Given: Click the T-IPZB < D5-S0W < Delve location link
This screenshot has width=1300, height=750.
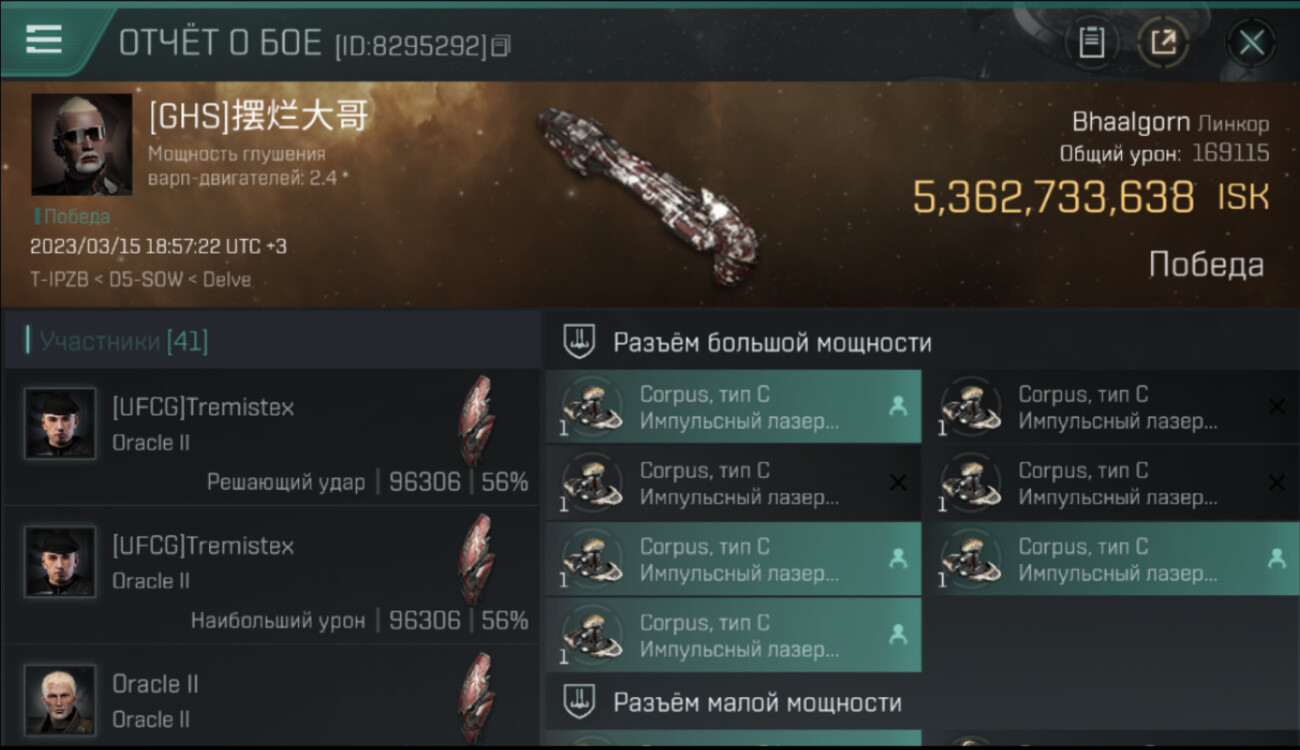Looking at the screenshot, I should 141,280.
